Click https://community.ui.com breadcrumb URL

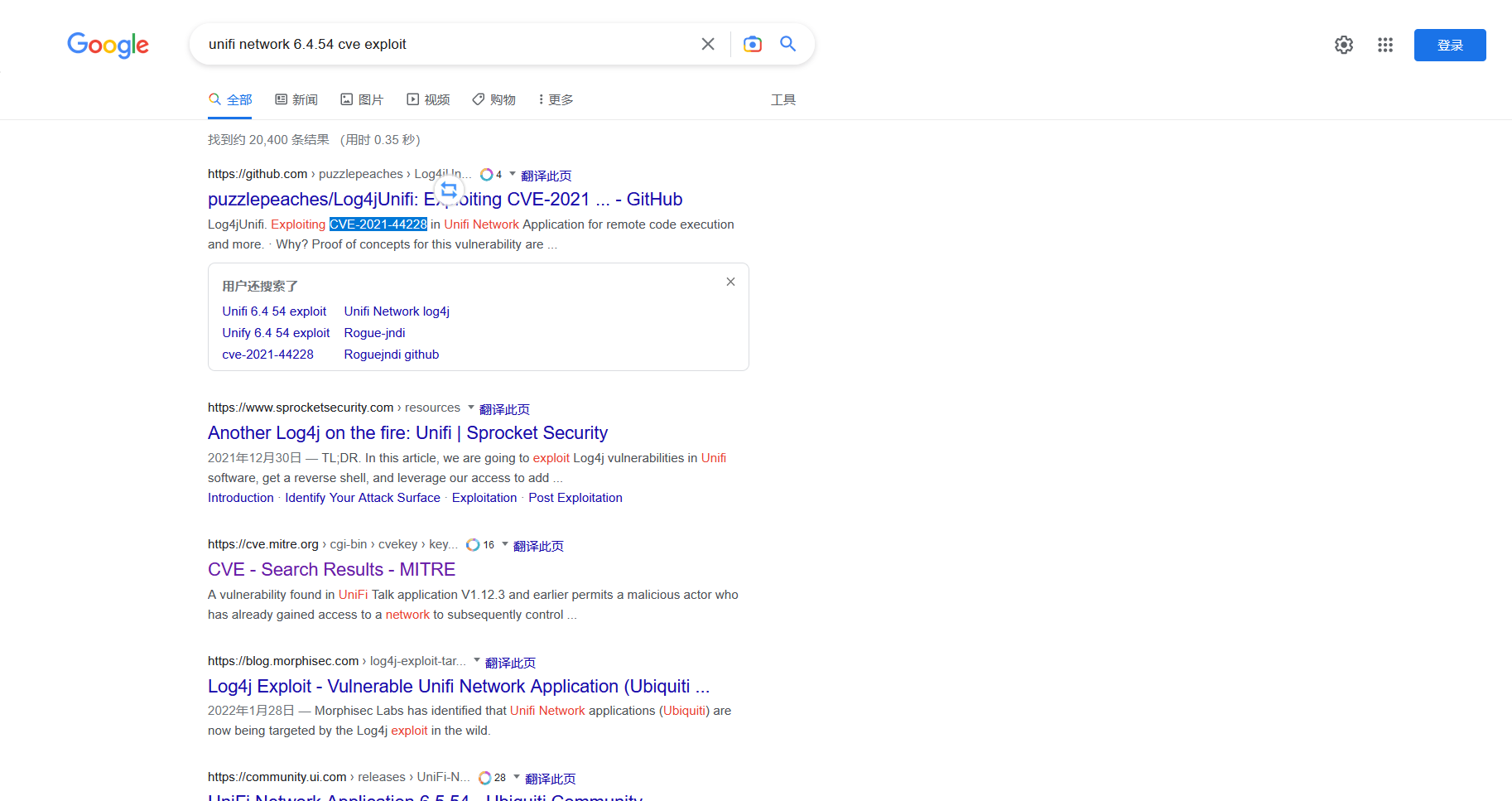click(277, 777)
